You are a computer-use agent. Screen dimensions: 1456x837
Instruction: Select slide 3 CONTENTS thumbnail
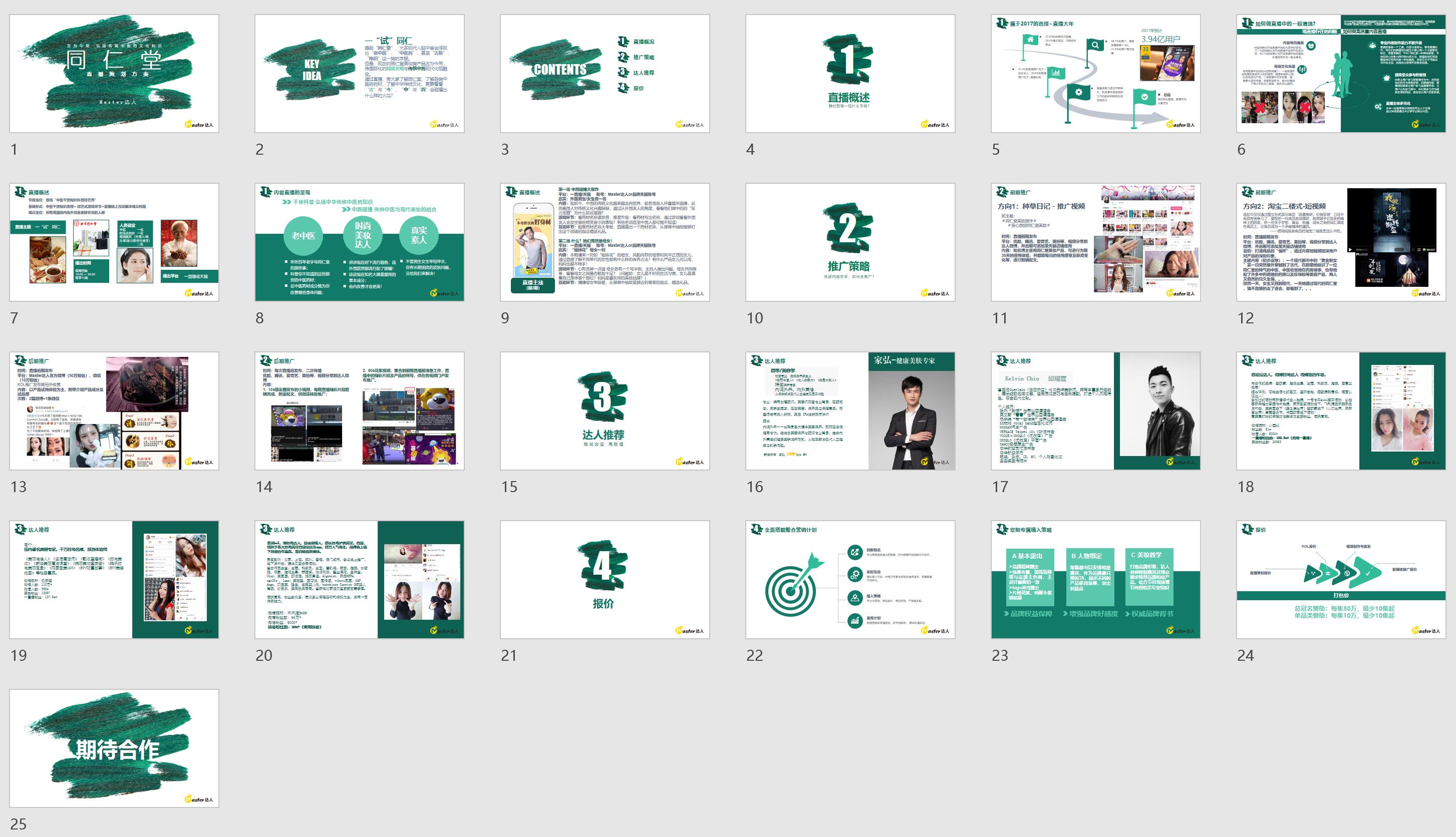pyautogui.click(x=605, y=74)
